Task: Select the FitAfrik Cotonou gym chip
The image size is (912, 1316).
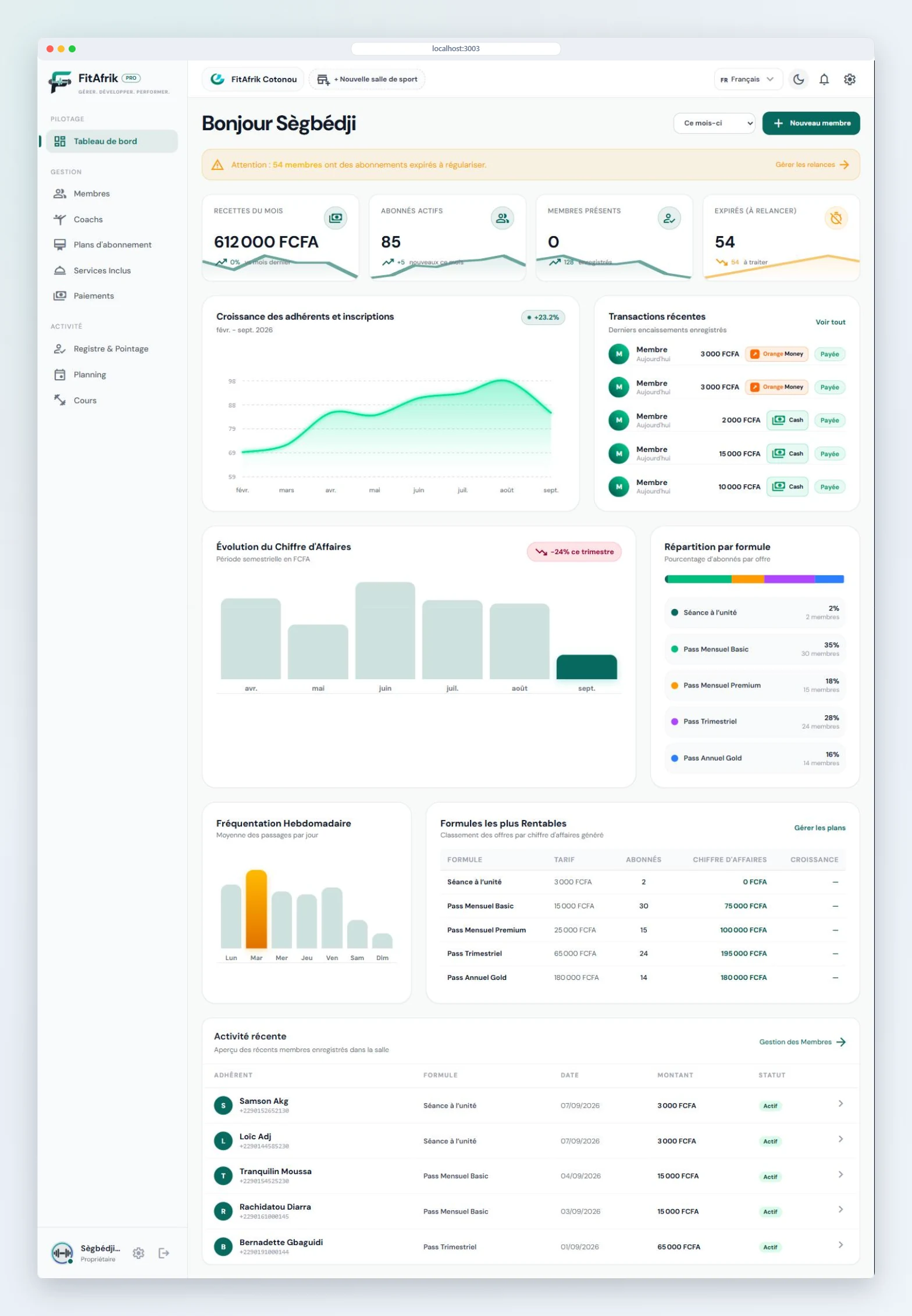Action: tap(253, 79)
